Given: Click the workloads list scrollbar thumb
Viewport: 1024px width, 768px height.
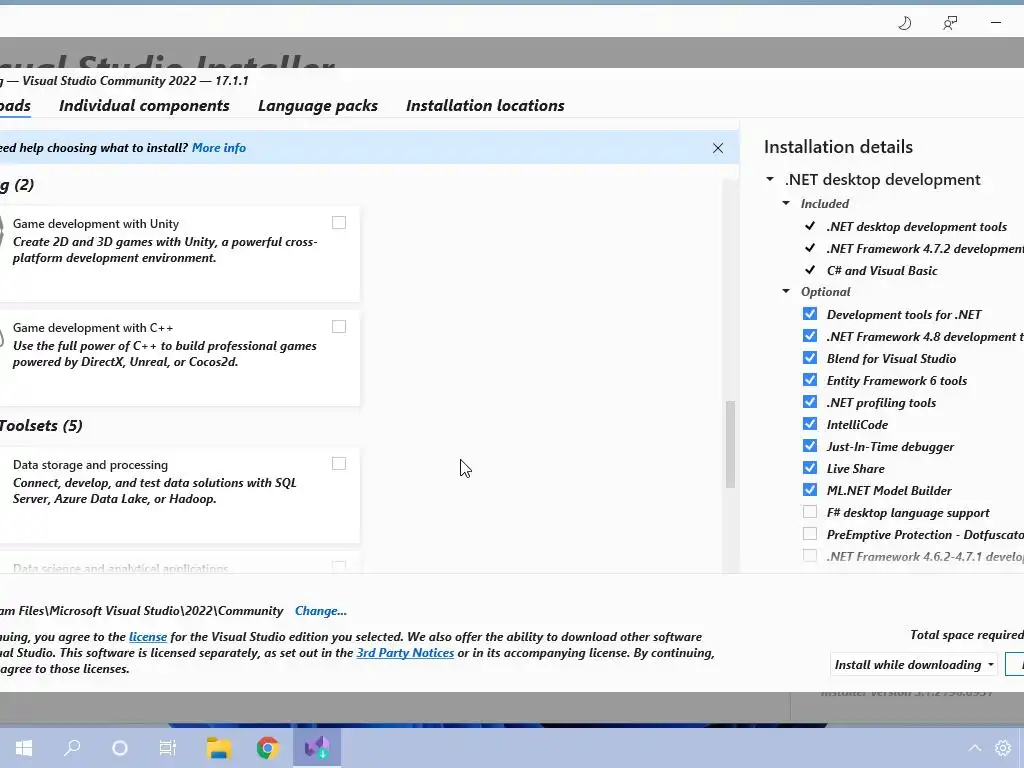Looking at the screenshot, I should (730, 444).
